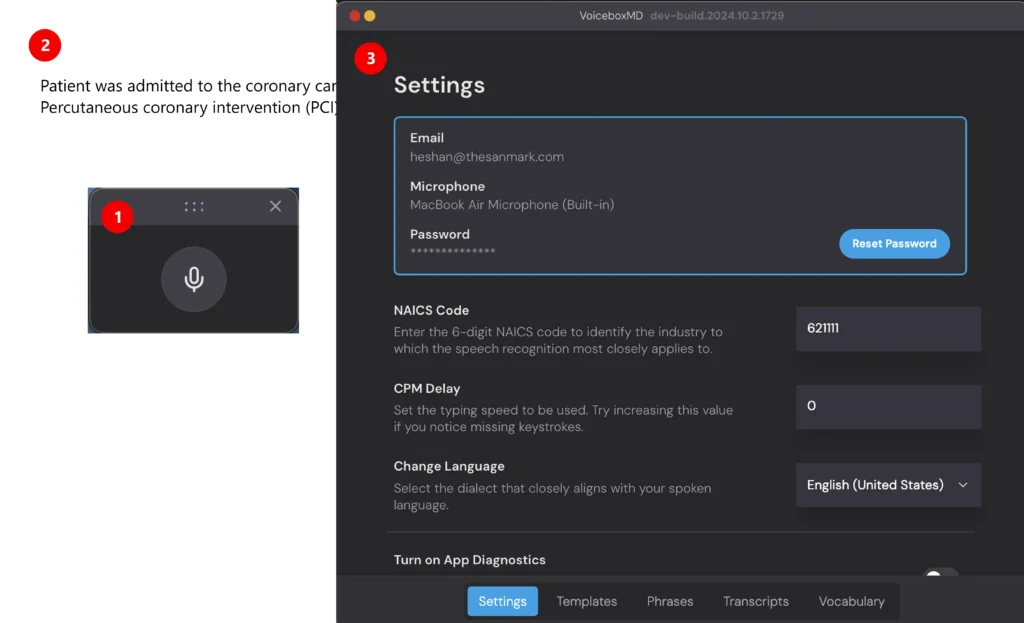Start dictation with the microphone button

pyautogui.click(x=194, y=279)
